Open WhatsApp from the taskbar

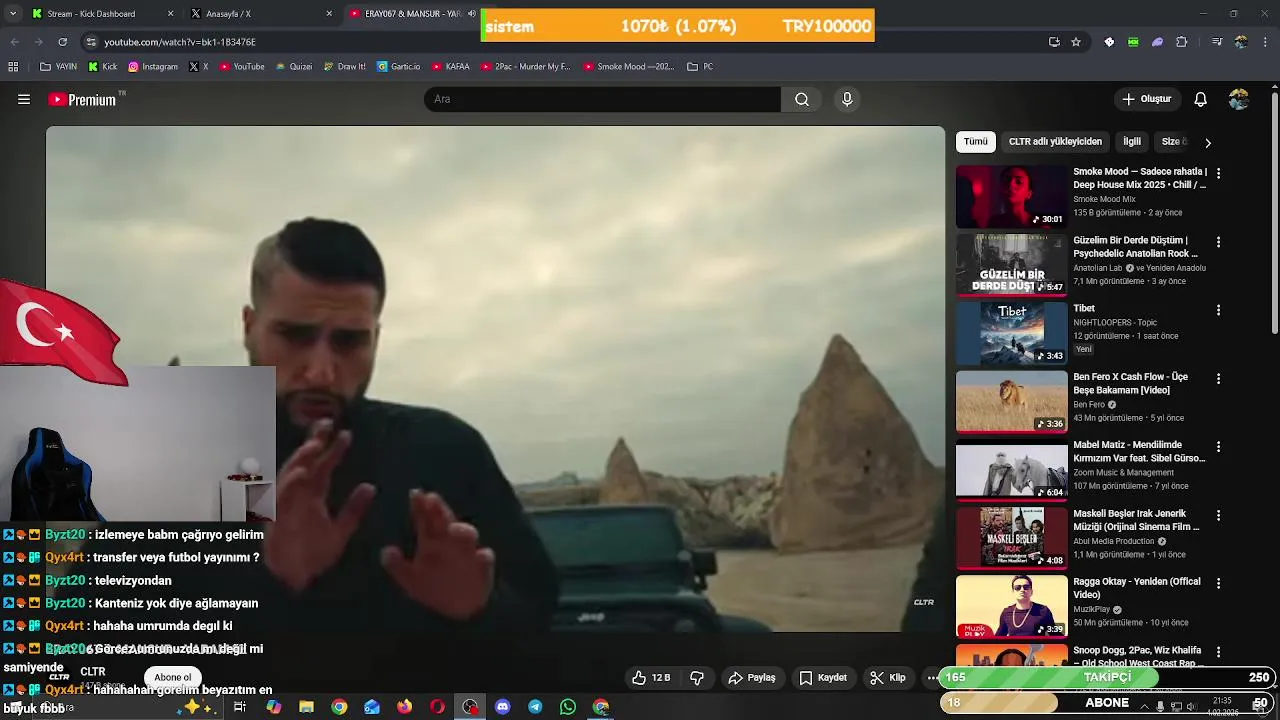point(568,707)
